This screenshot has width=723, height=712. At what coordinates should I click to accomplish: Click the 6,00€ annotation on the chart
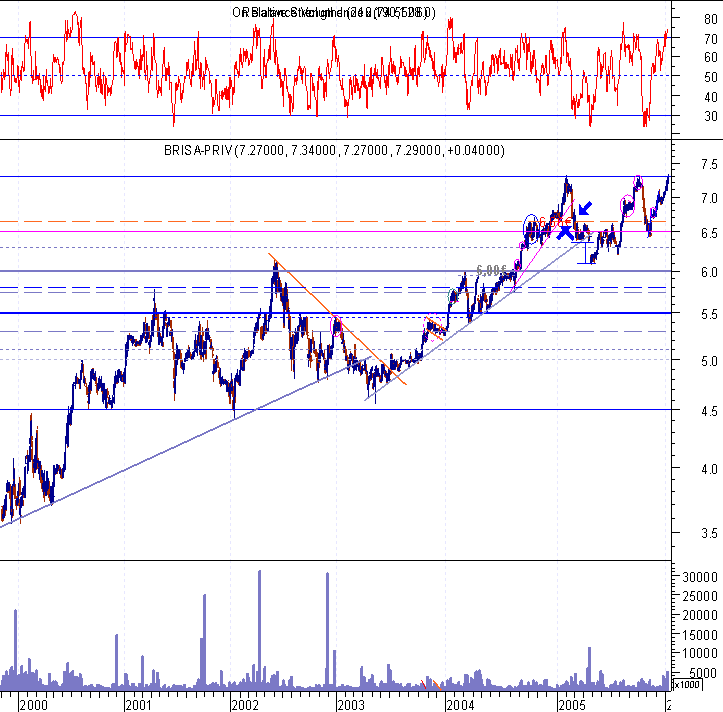(x=492, y=270)
